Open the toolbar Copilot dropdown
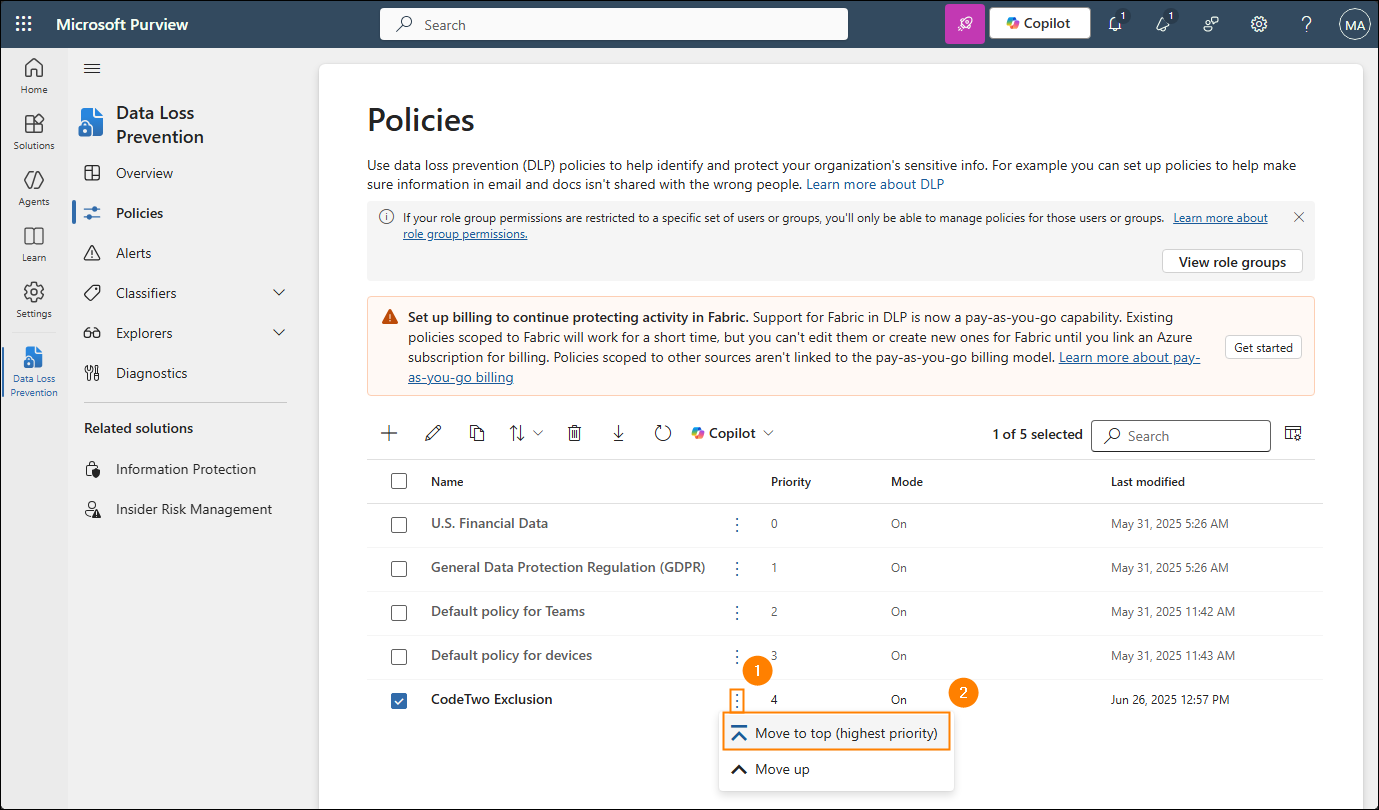1379x810 pixels. (x=732, y=433)
